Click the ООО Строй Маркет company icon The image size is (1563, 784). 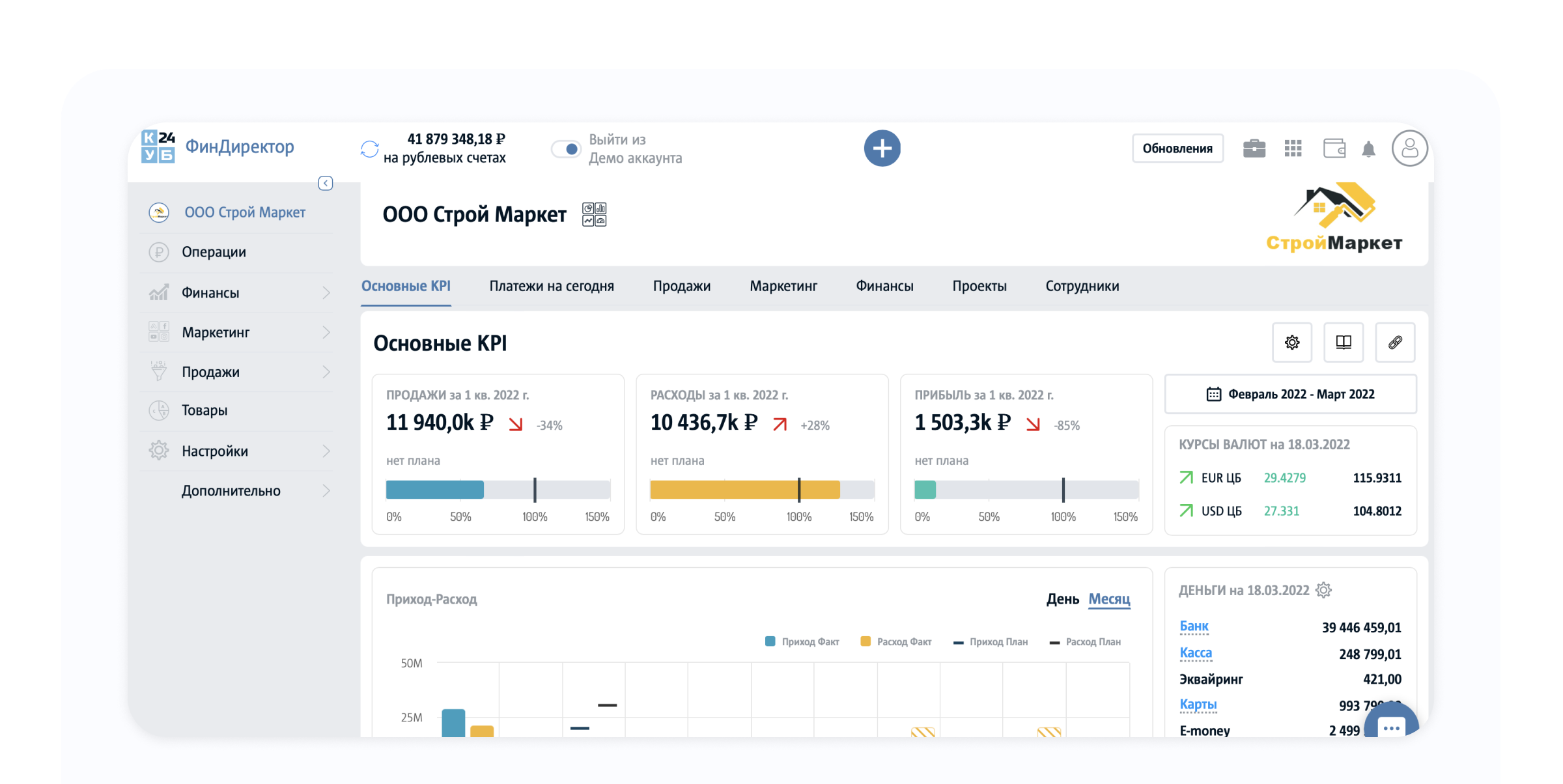159,212
